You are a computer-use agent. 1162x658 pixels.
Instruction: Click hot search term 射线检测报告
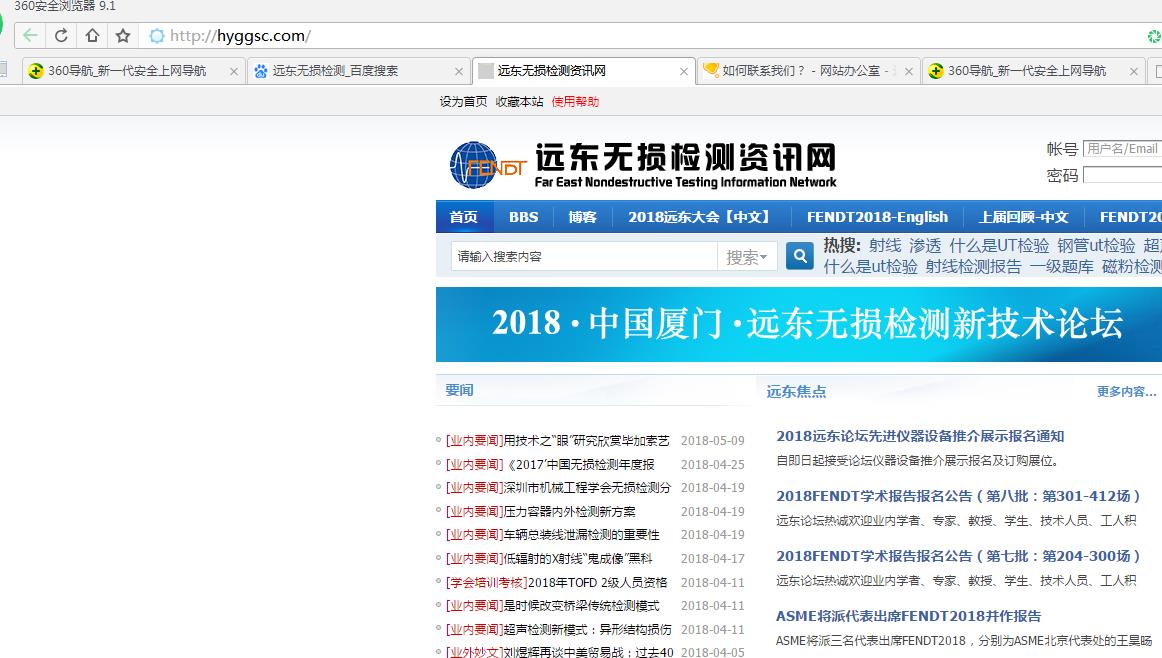click(x=973, y=266)
